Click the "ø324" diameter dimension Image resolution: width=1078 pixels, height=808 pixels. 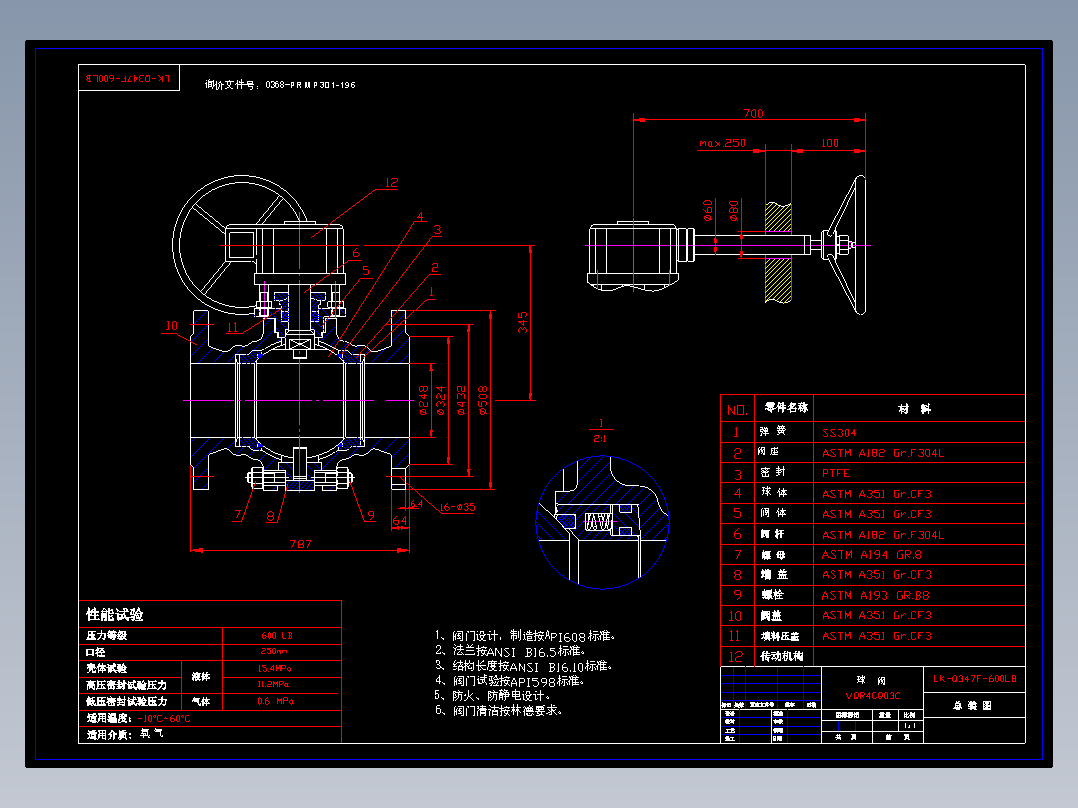pos(441,400)
